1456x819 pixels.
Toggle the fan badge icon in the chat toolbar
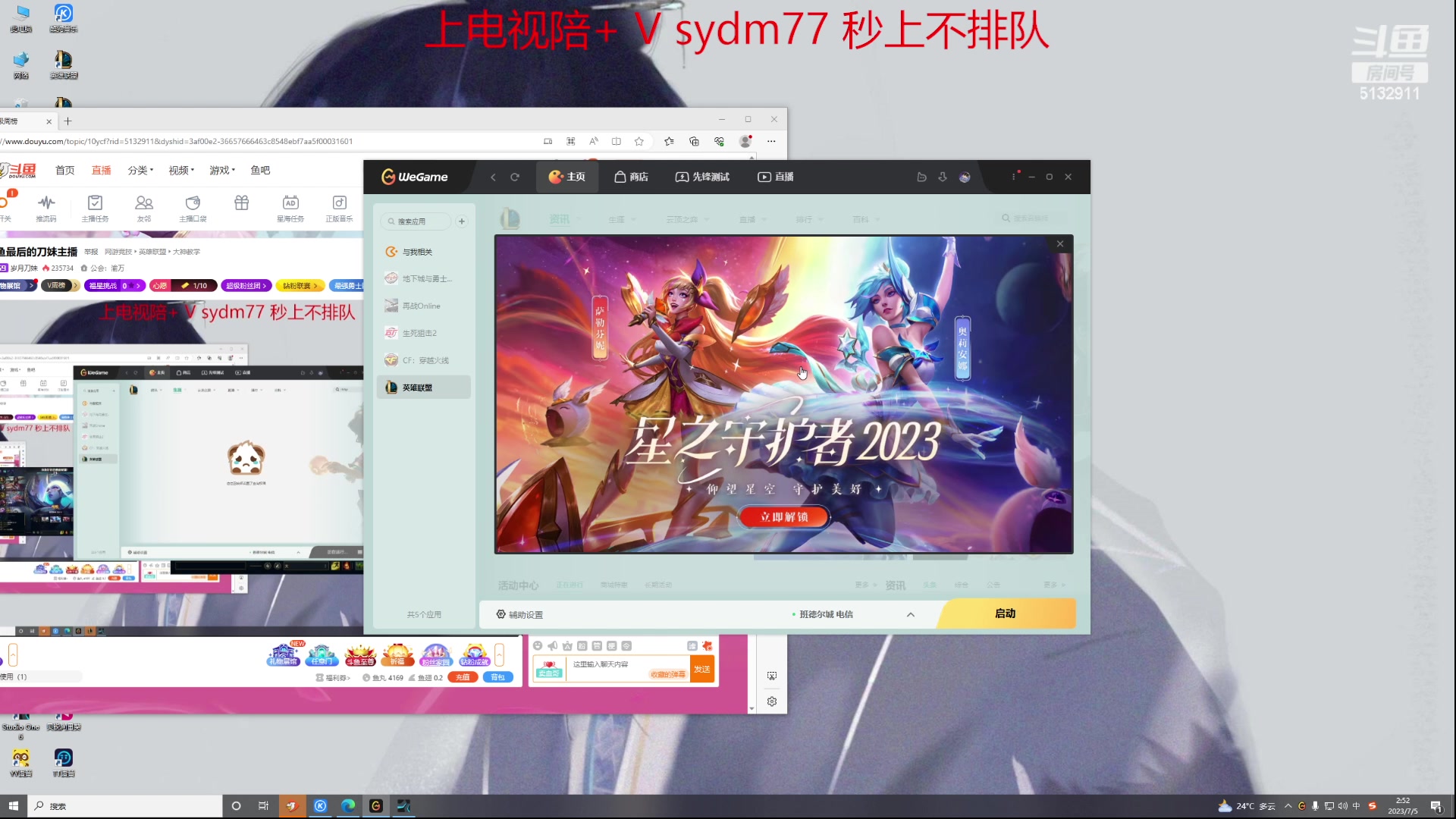[581, 646]
